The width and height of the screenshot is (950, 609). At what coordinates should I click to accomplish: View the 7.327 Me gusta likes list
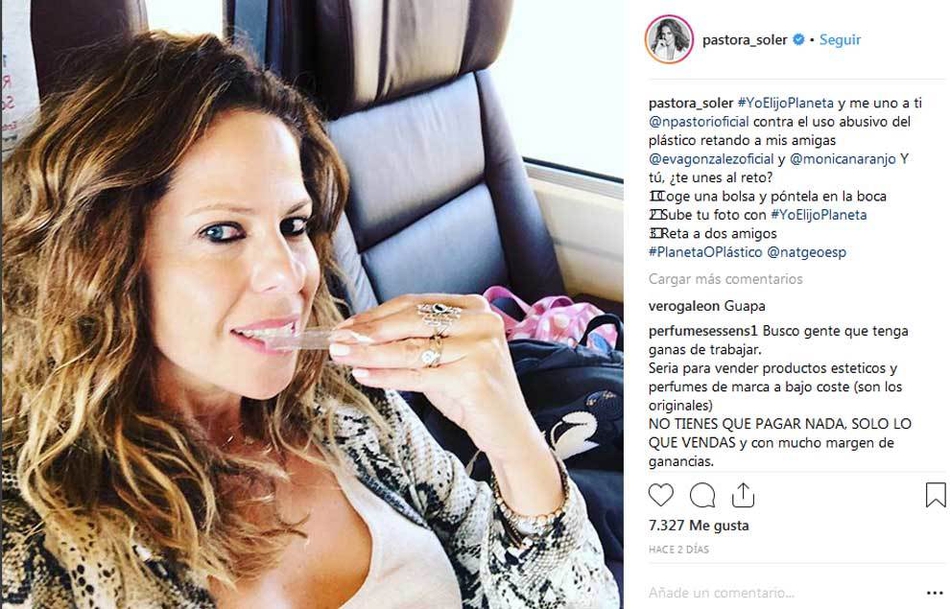tap(699, 525)
